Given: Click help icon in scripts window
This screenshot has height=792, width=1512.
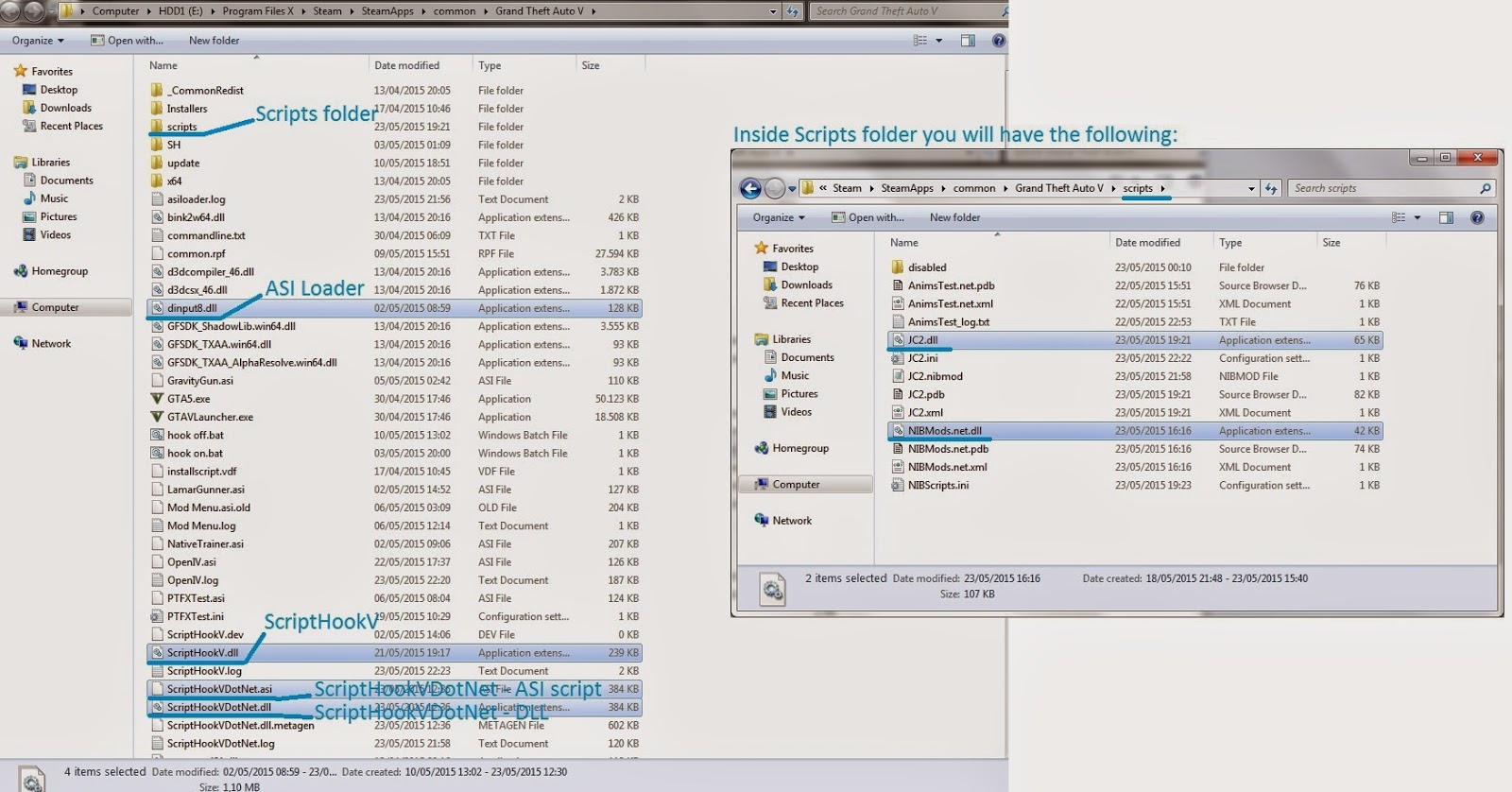Looking at the screenshot, I should point(1477,217).
